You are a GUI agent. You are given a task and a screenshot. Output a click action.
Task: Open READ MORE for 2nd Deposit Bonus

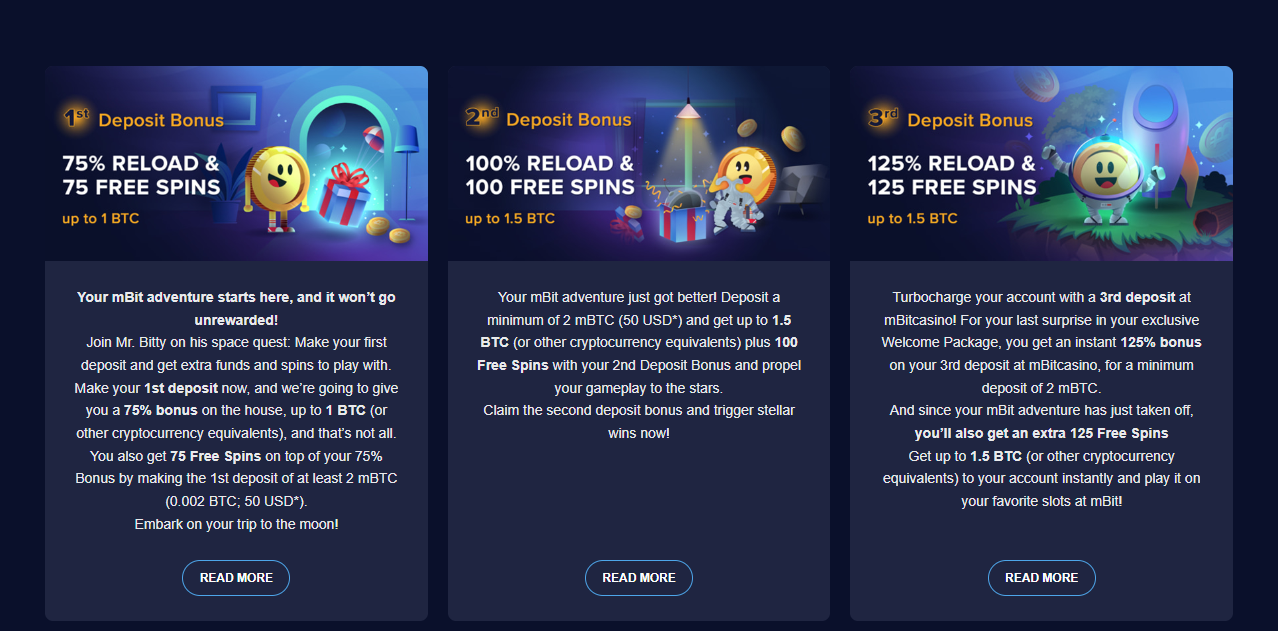coord(639,578)
